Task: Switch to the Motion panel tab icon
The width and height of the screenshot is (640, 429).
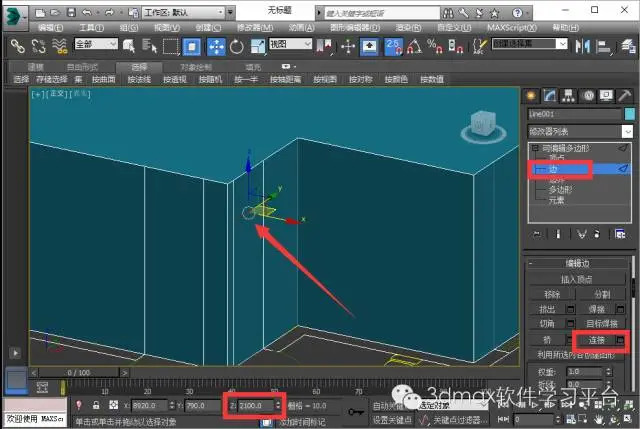Action: (x=588, y=96)
